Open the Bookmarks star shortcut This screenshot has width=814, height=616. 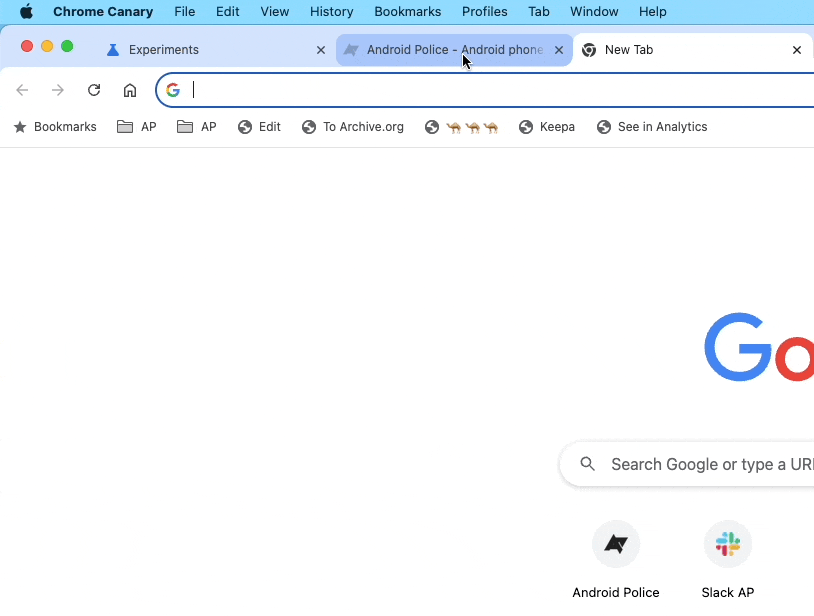tap(55, 127)
